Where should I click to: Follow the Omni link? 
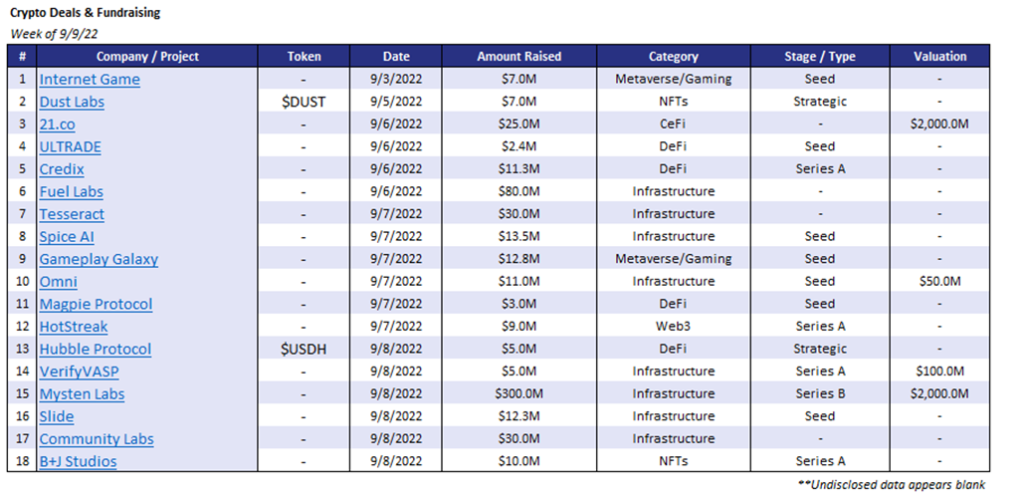[x=58, y=281]
